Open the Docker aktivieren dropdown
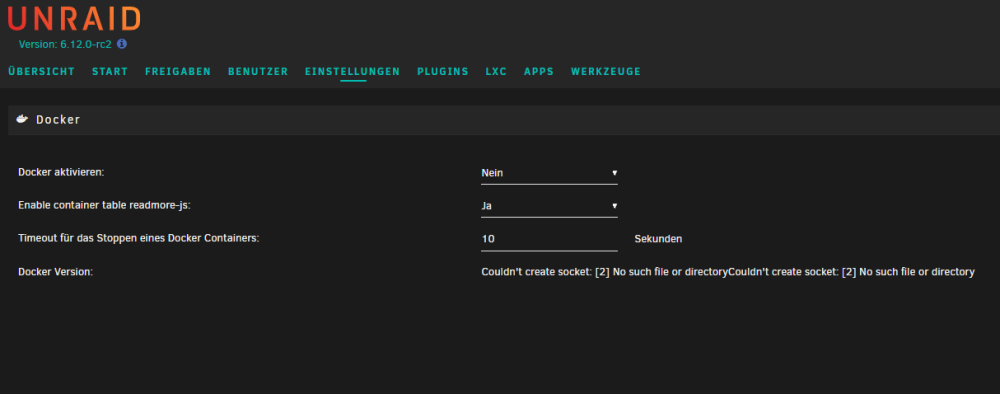The image size is (1000, 394). [549, 173]
